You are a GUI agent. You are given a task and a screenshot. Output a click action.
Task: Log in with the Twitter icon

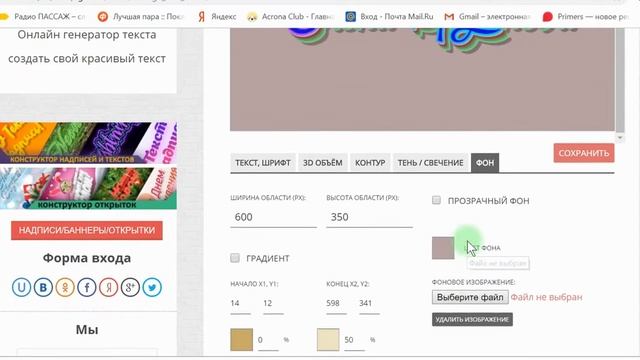[x=152, y=287]
